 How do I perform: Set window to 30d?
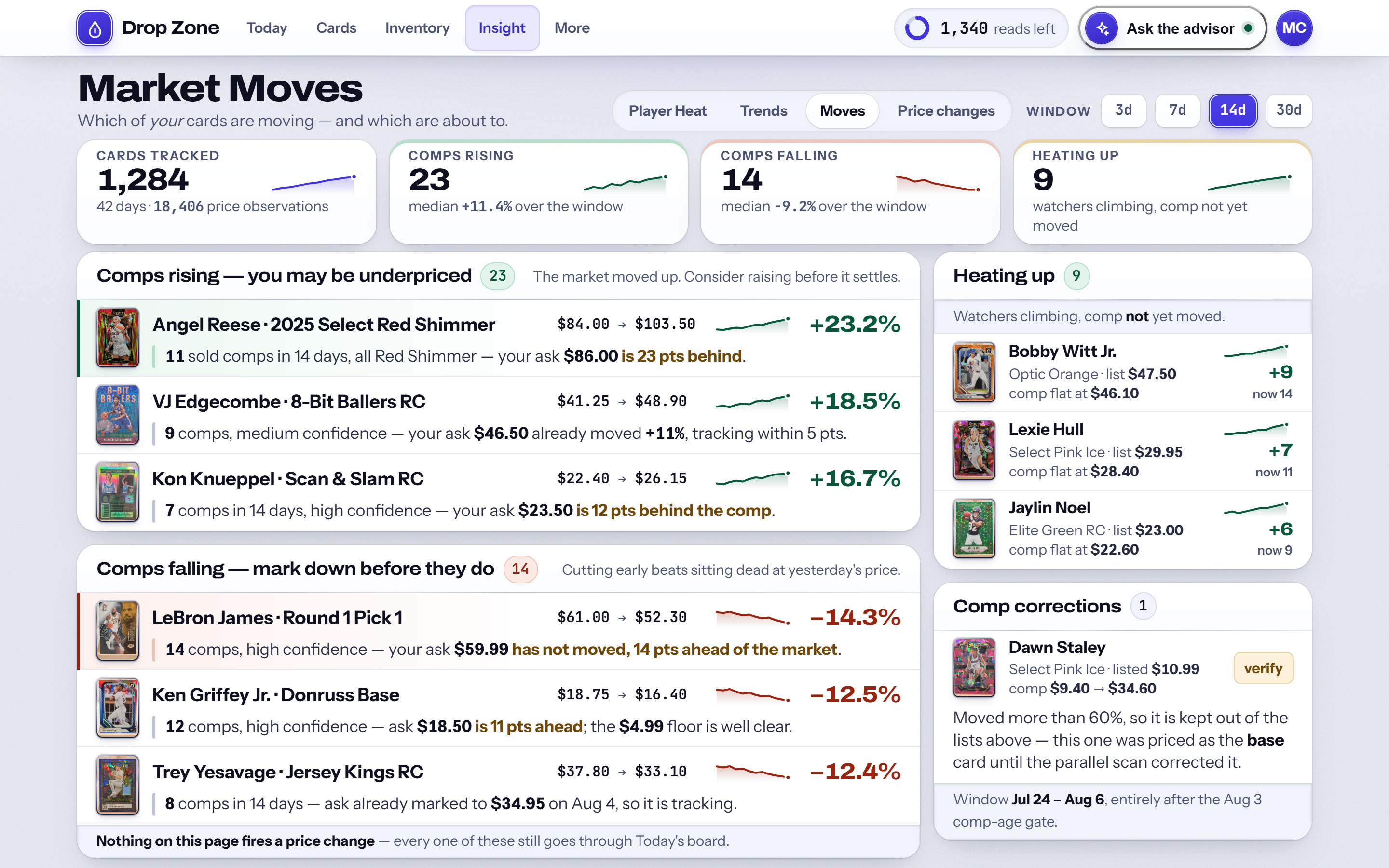(1289, 110)
